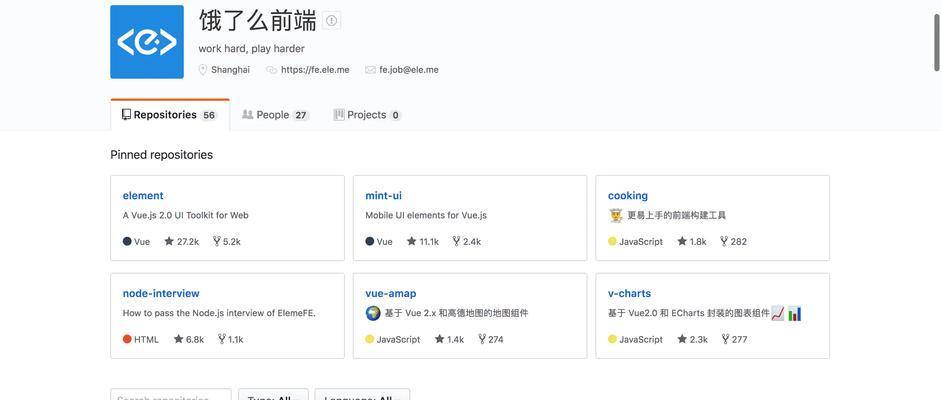Click the fork icon on mint-ui card
This screenshot has width=941, height=400.
pos(457,241)
